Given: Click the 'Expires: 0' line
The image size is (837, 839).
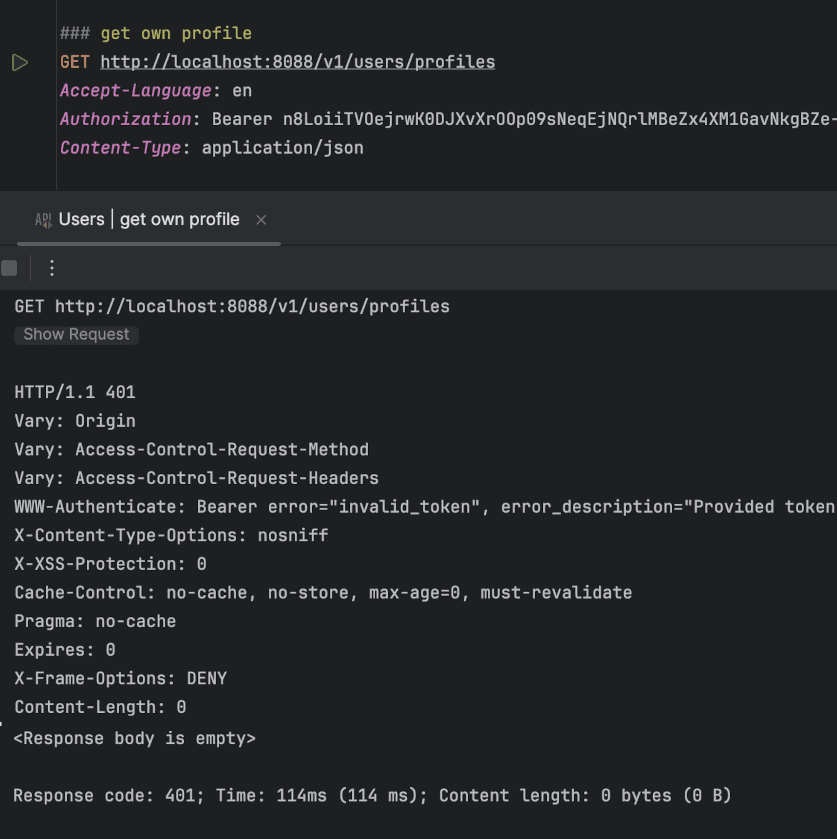Looking at the screenshot, I should coord(65,650).
